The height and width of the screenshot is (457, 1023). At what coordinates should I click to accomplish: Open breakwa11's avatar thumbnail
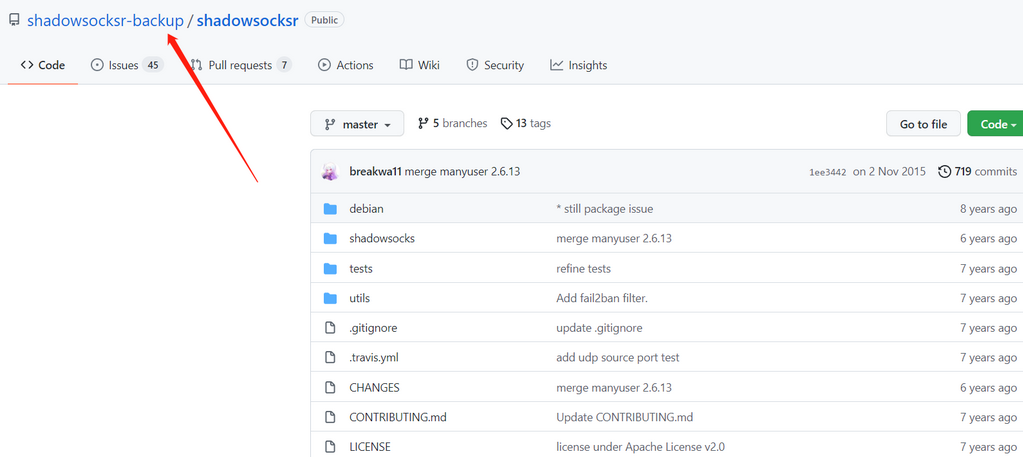[331, 172]
